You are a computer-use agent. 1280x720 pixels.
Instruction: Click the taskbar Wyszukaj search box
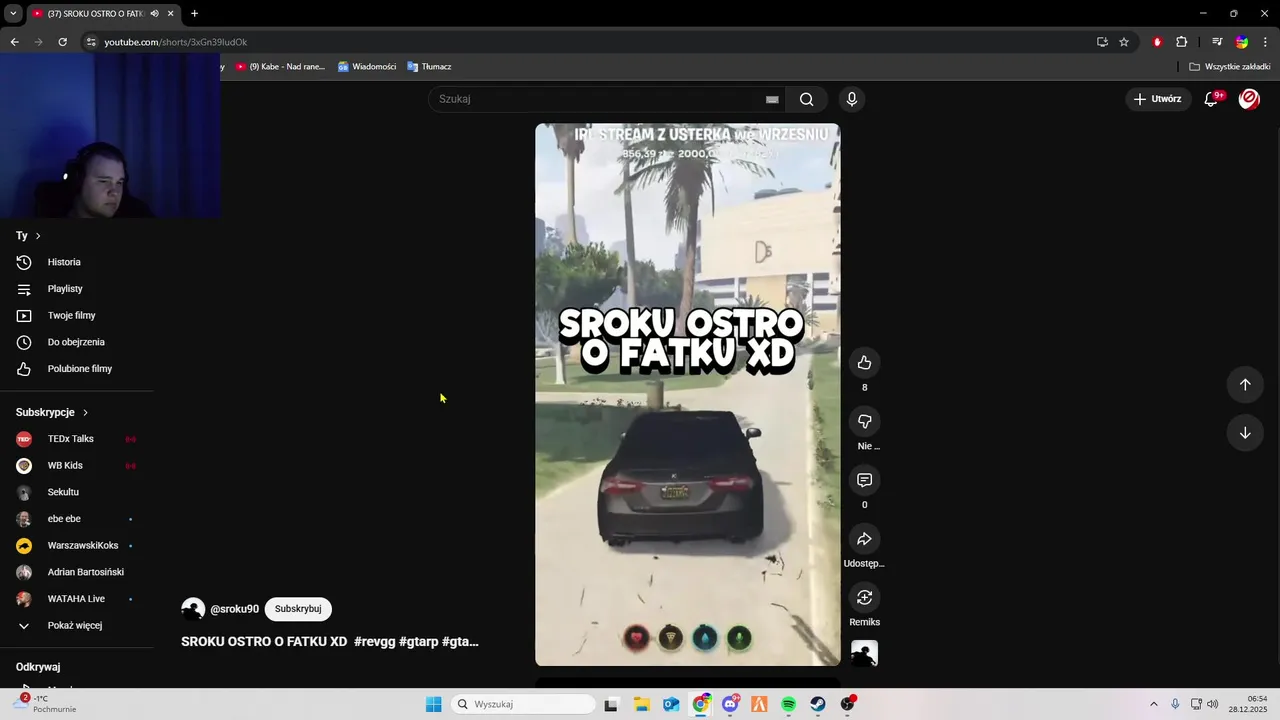(523, 704)
